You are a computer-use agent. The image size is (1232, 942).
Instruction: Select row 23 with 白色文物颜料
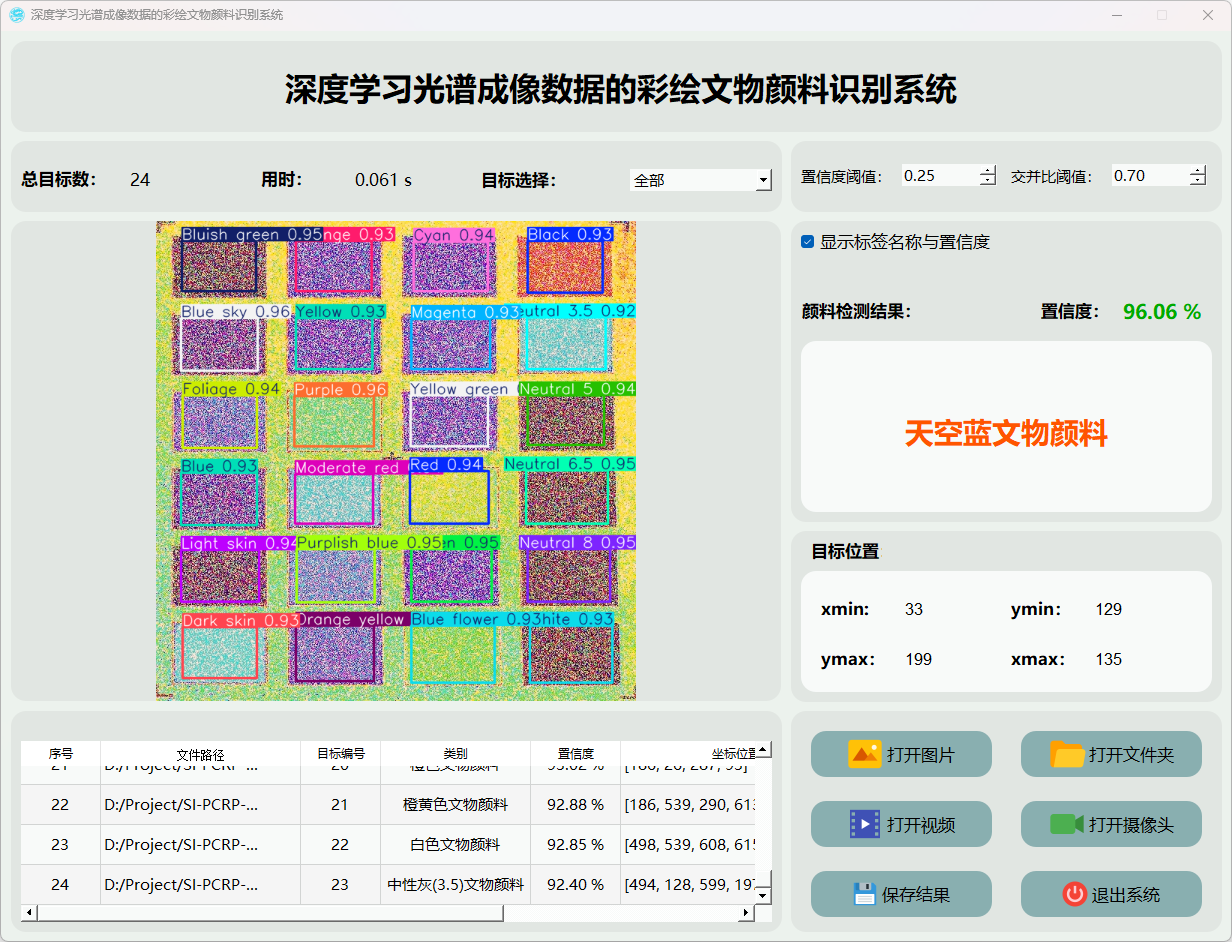455,844
